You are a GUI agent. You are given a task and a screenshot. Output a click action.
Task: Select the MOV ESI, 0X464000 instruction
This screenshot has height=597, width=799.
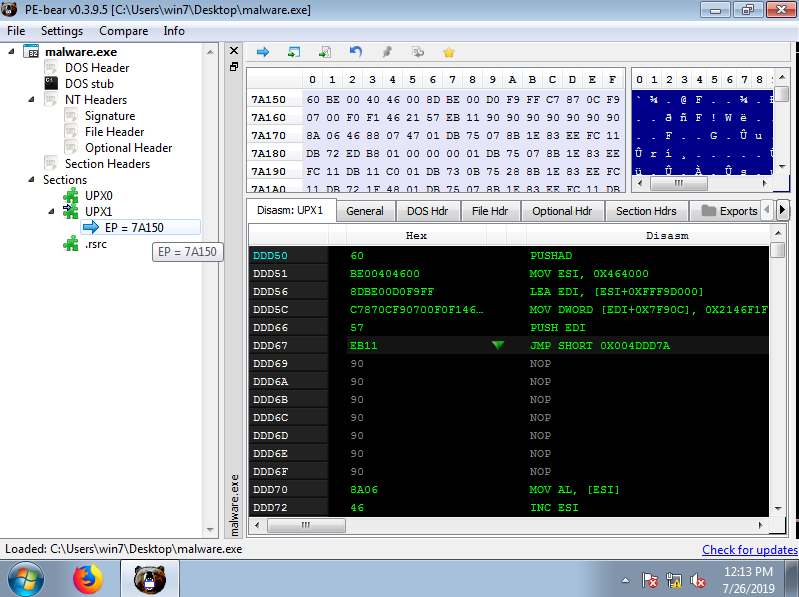[x=589, y=274]
